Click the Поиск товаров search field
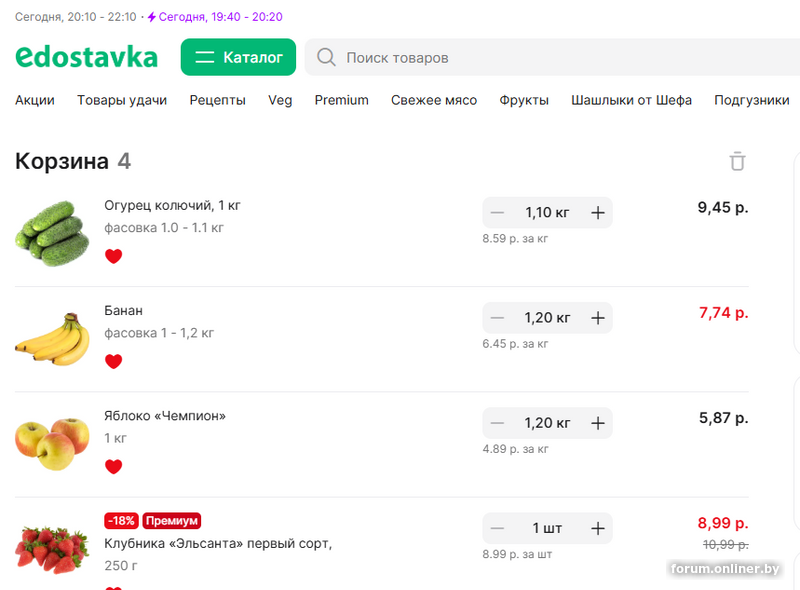This screenshot has height=590, width=800. 550,58
